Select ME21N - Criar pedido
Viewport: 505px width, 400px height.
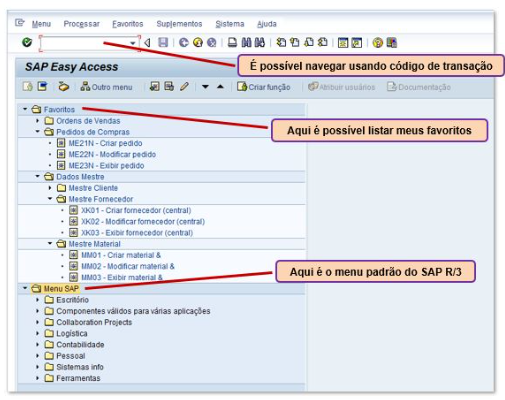tap(105, 143)
